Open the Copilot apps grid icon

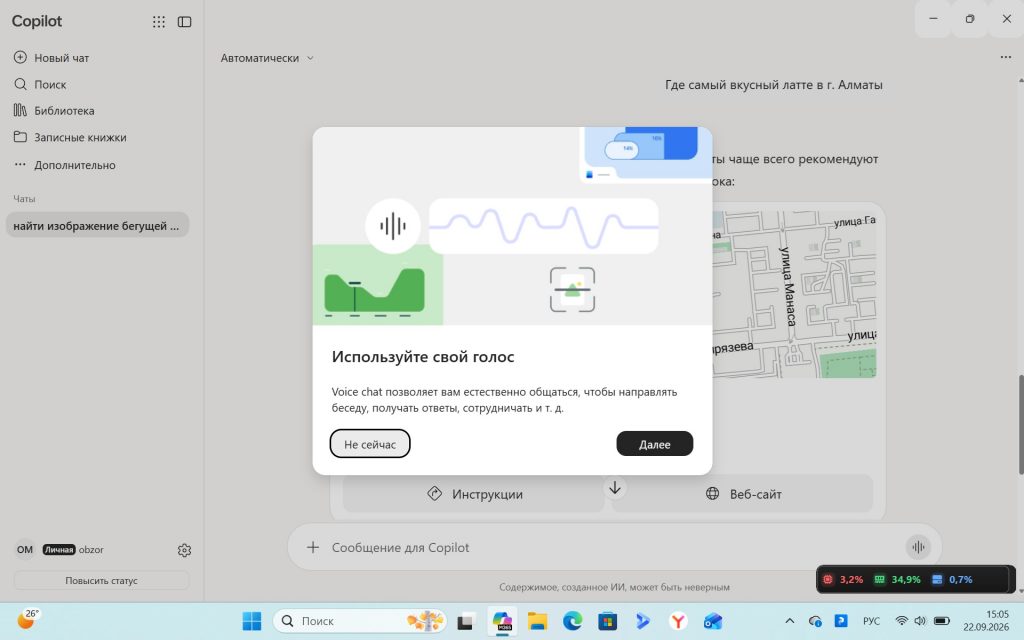click(159, 22)
